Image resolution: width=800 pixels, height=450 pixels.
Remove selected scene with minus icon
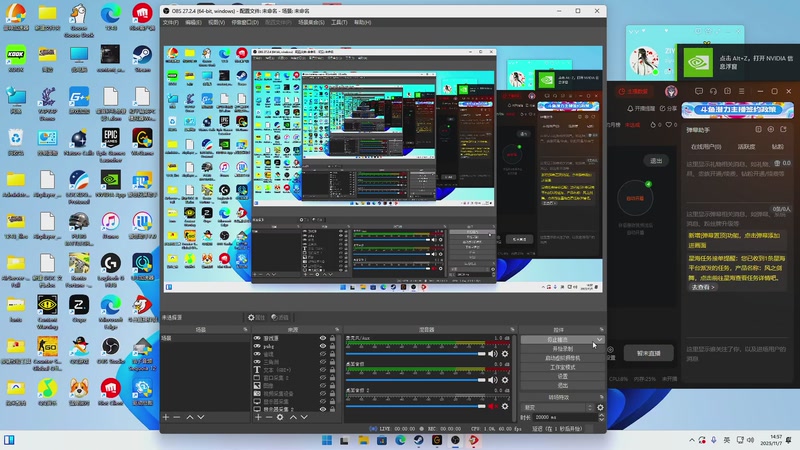[177, 417]
